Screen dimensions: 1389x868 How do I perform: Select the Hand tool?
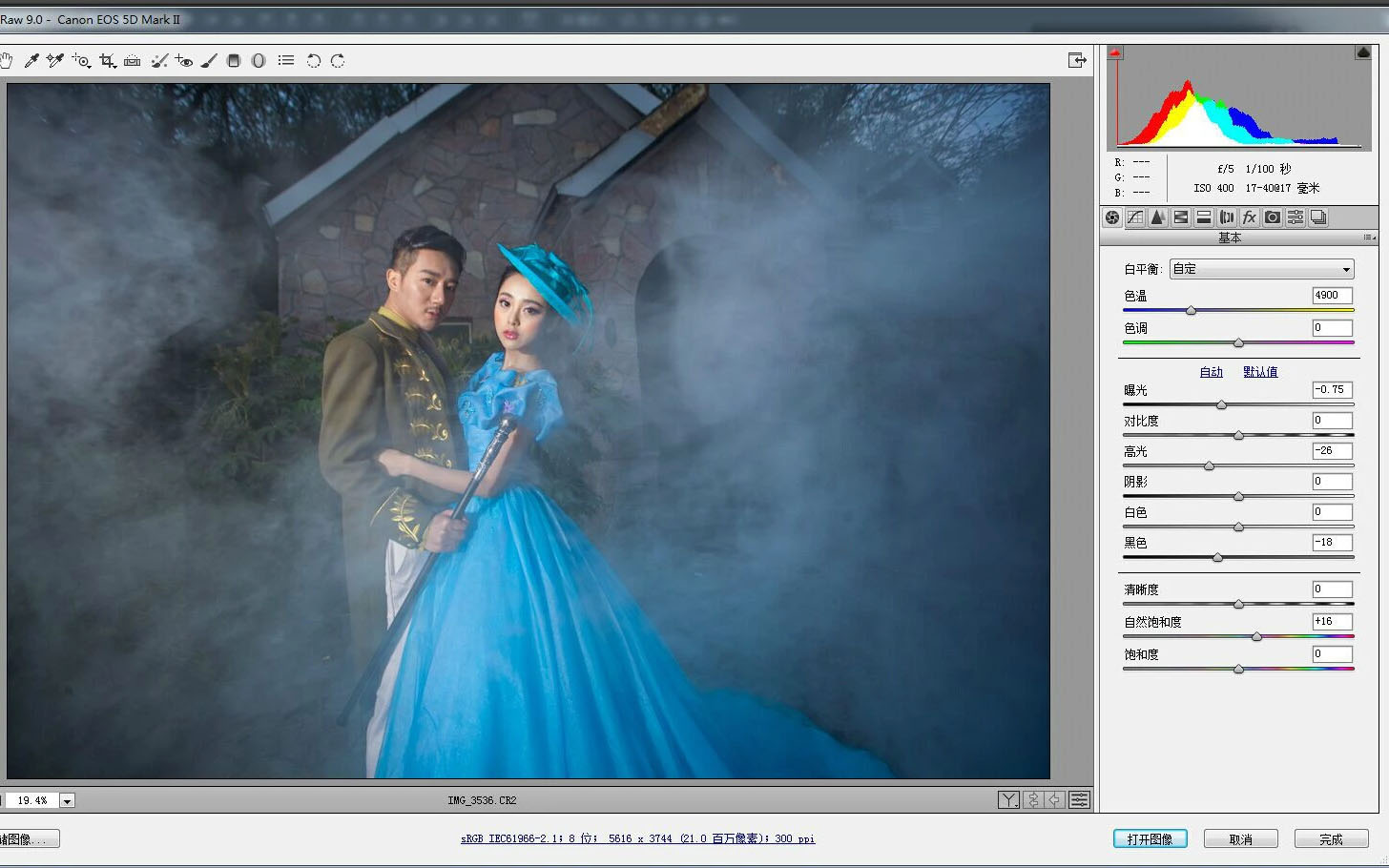(6, 60)
